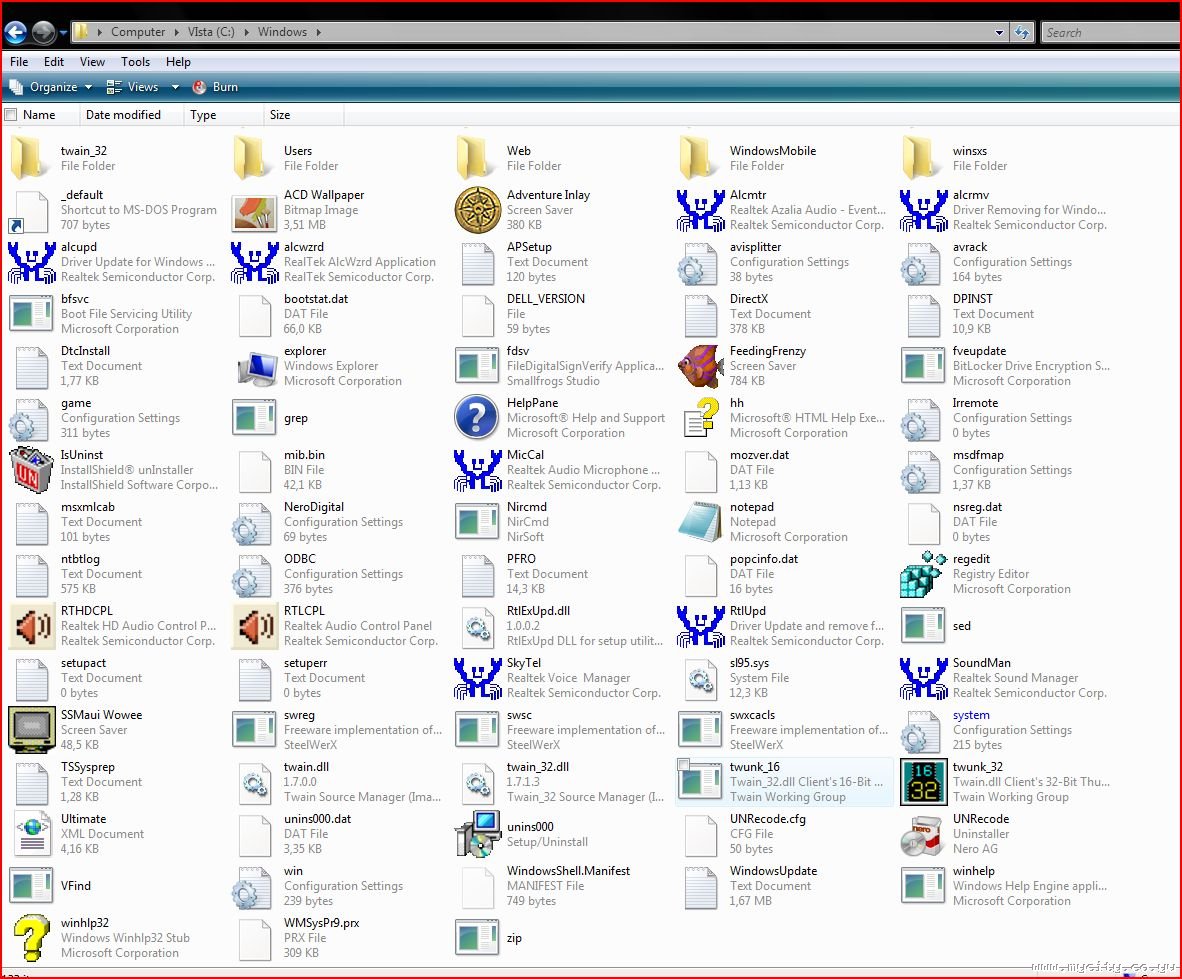Open the address bar history dropdown

1000,32
